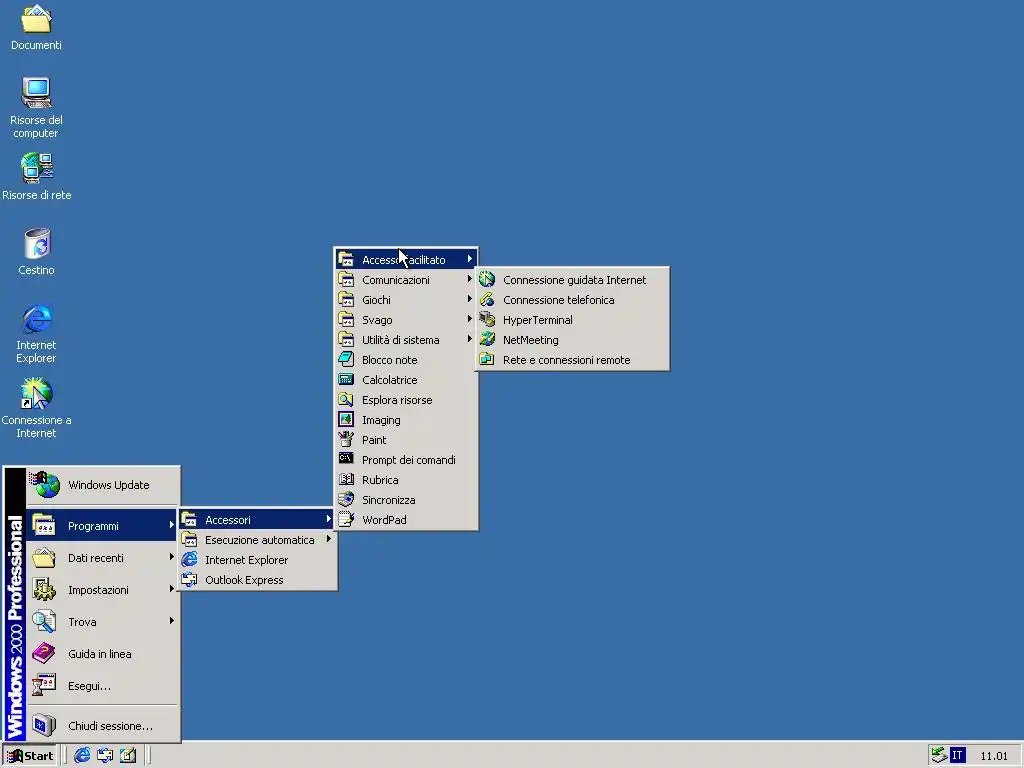Viewport: 1024px width, 768px height.
Task: Click the Sincronizza icon
Action: pyautogui.click(x=346, y=500)
